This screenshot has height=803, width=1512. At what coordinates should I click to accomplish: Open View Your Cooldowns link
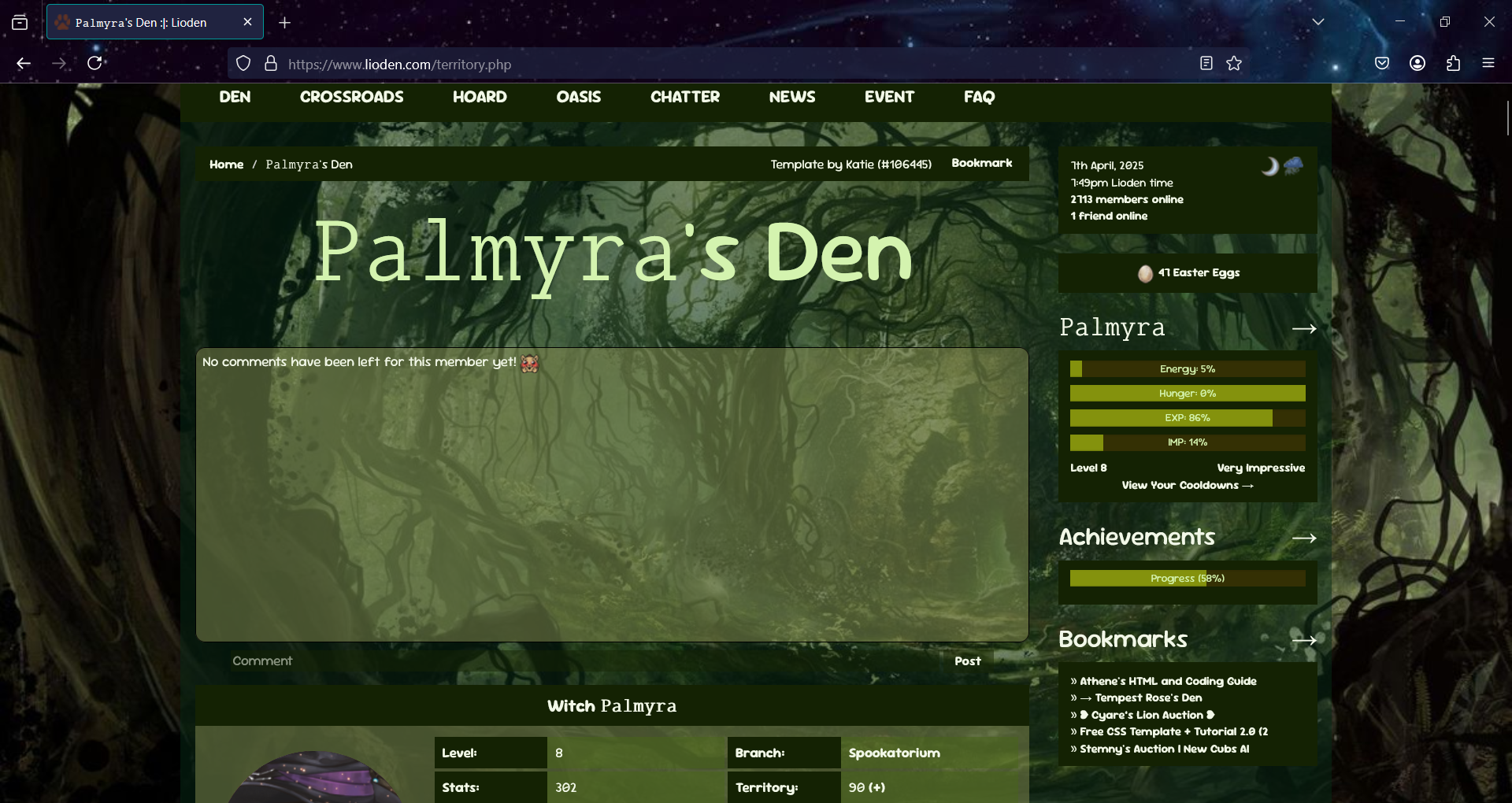pos(1188,485)
